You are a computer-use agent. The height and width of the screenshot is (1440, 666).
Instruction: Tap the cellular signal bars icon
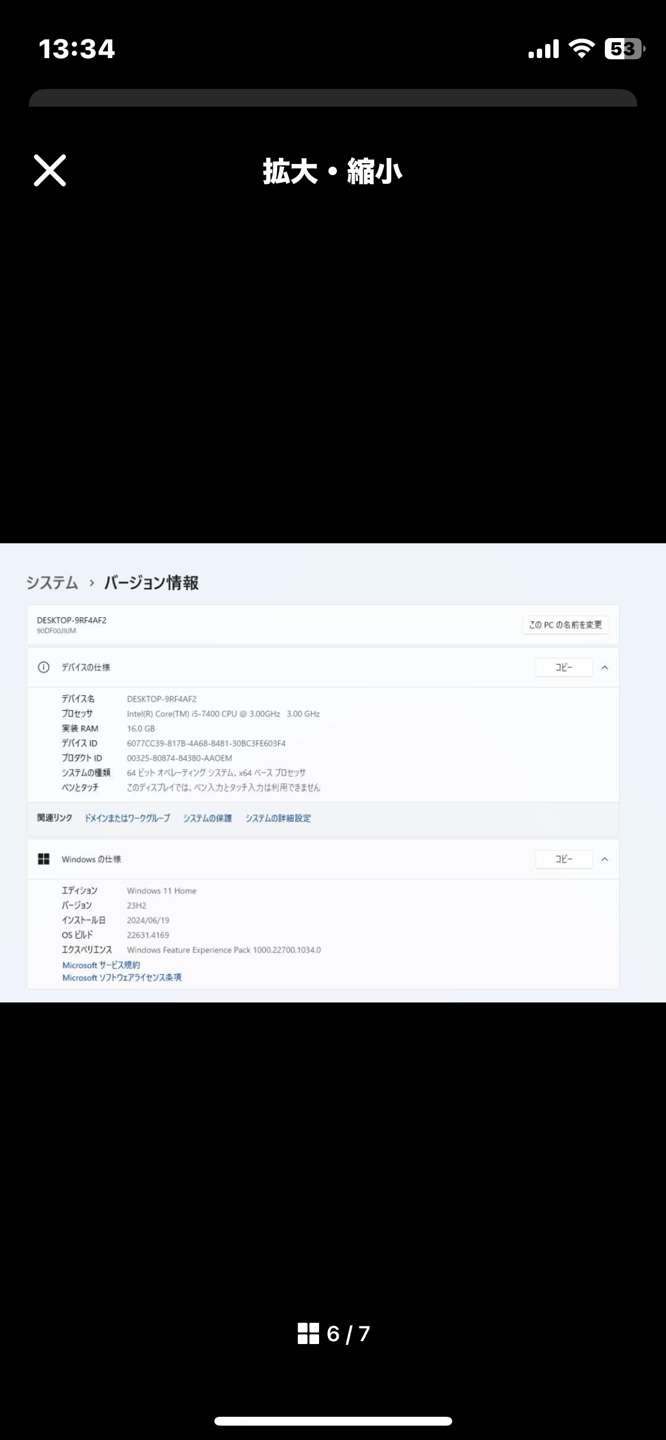543,48
